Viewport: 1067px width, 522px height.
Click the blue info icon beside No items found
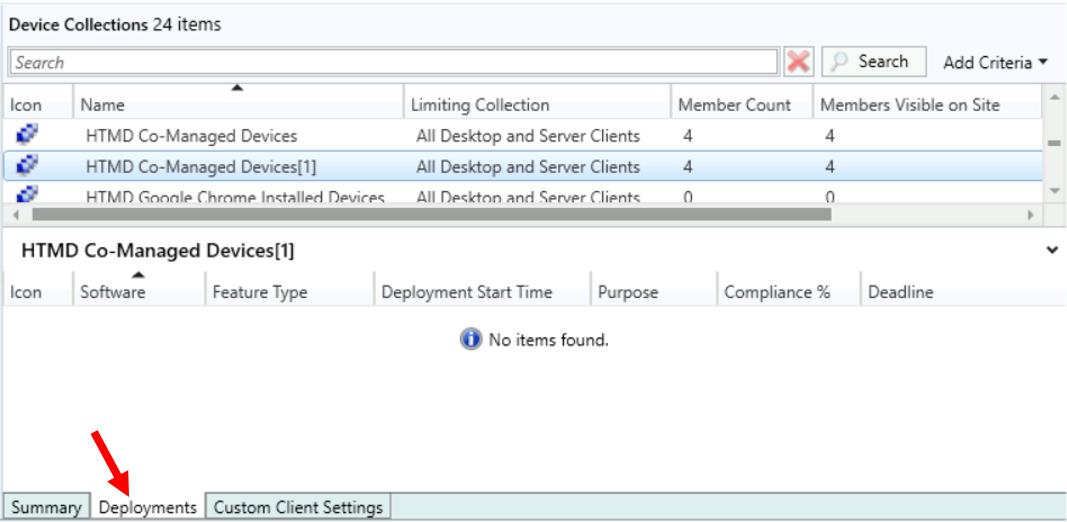pos(471,340)
